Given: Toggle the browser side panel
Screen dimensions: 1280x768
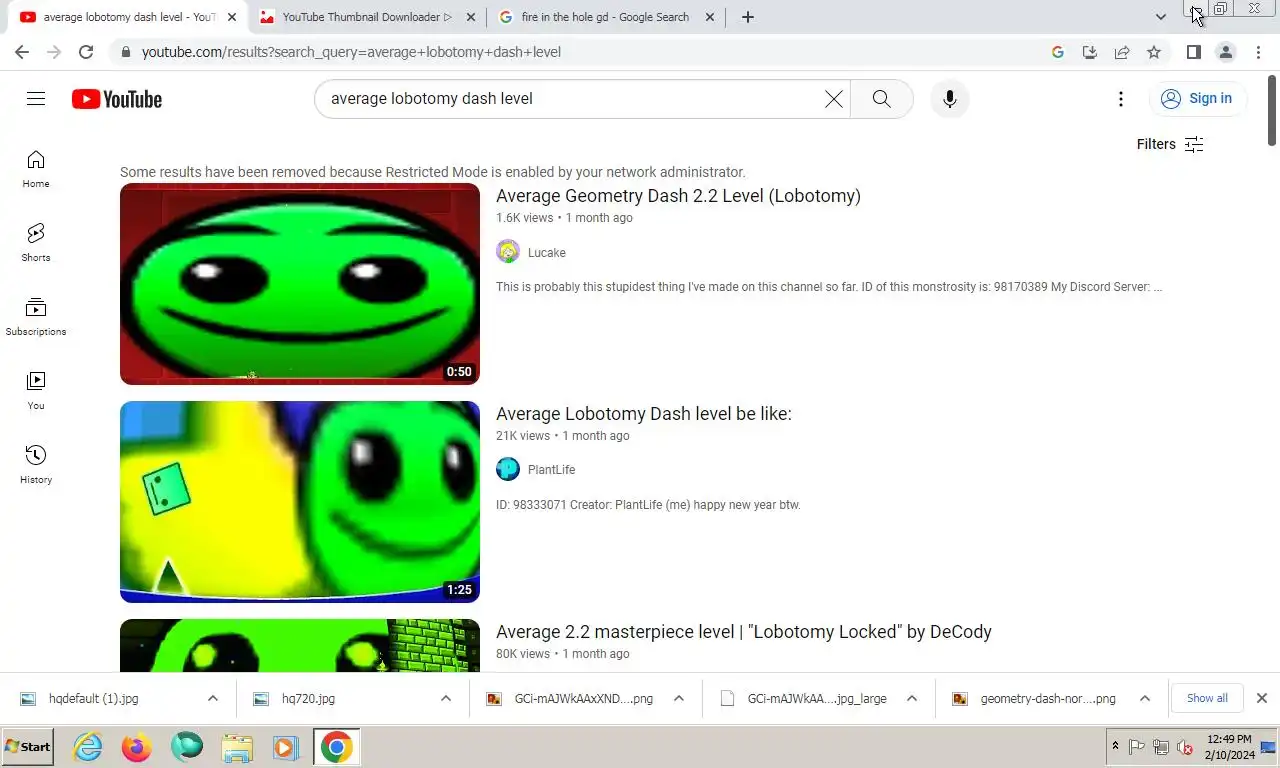Looking at the screenshot, I should (x=1193, y=52).
